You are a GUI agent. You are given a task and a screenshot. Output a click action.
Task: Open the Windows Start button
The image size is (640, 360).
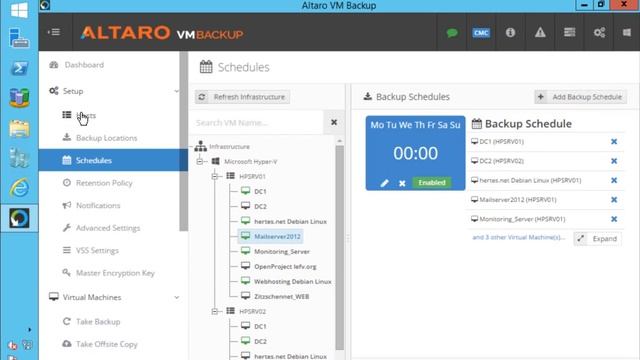coord(19,10)
